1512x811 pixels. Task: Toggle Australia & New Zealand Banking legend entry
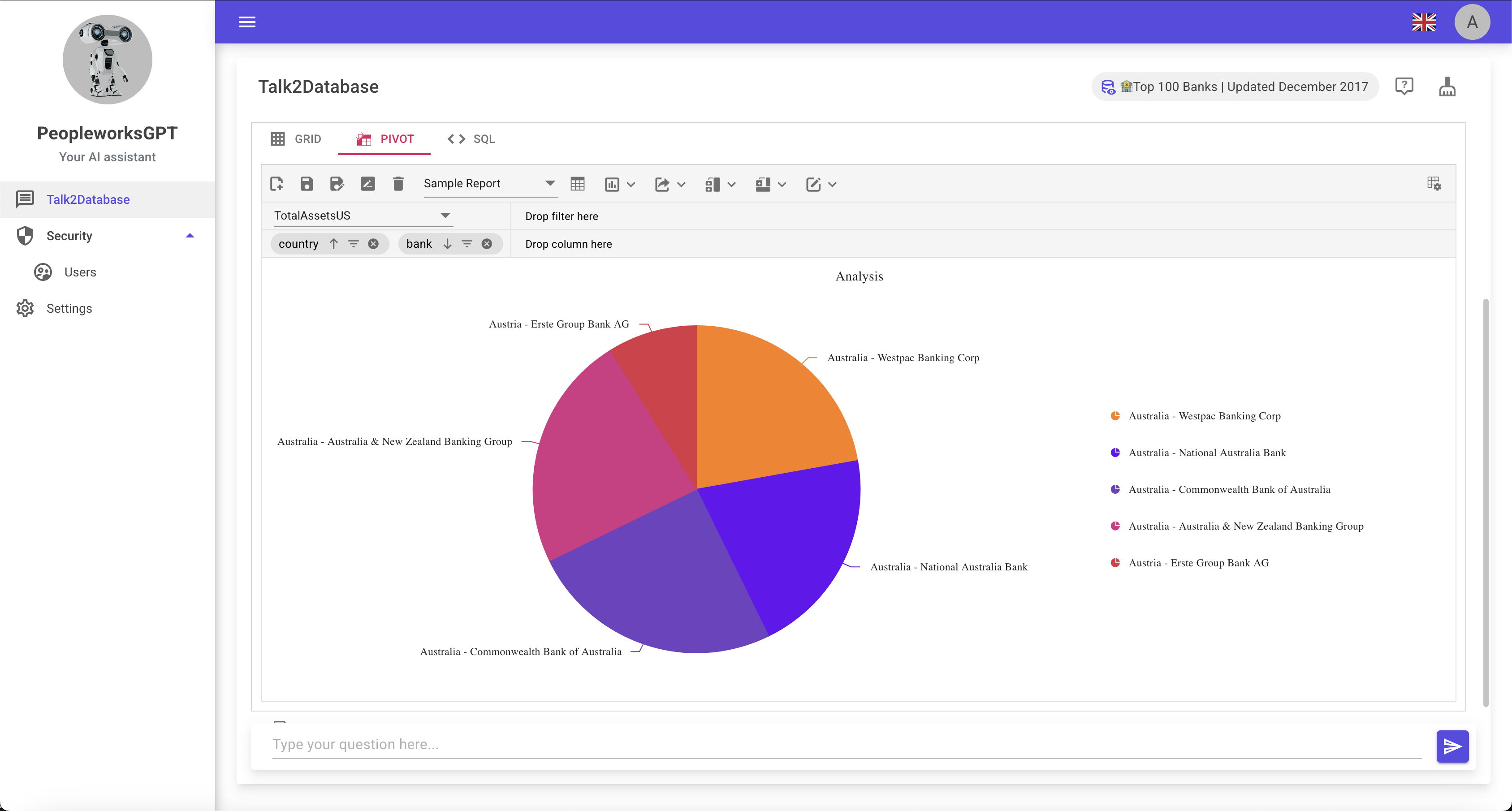1237,526
